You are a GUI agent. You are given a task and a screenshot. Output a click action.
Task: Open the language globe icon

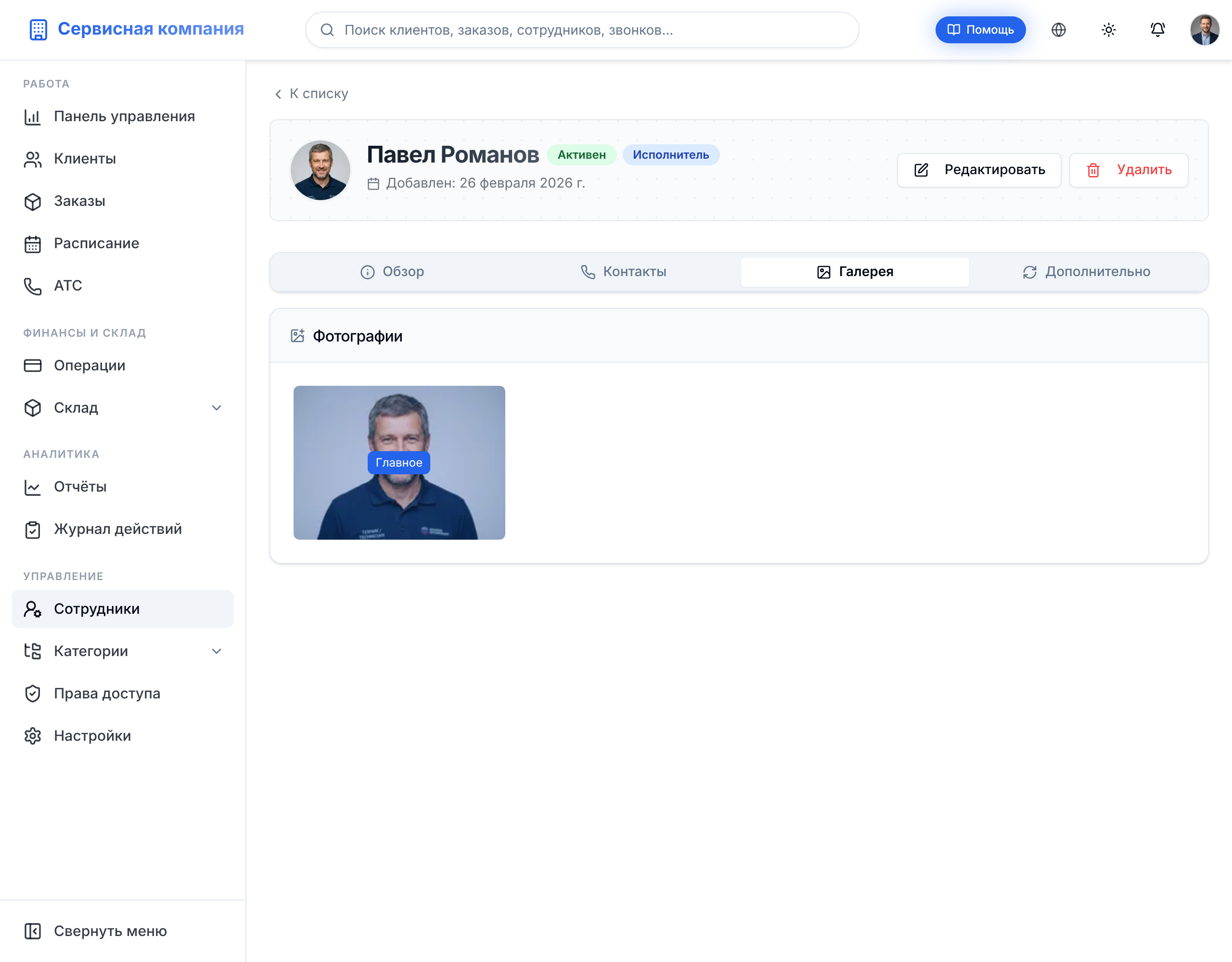[1058, 30]
